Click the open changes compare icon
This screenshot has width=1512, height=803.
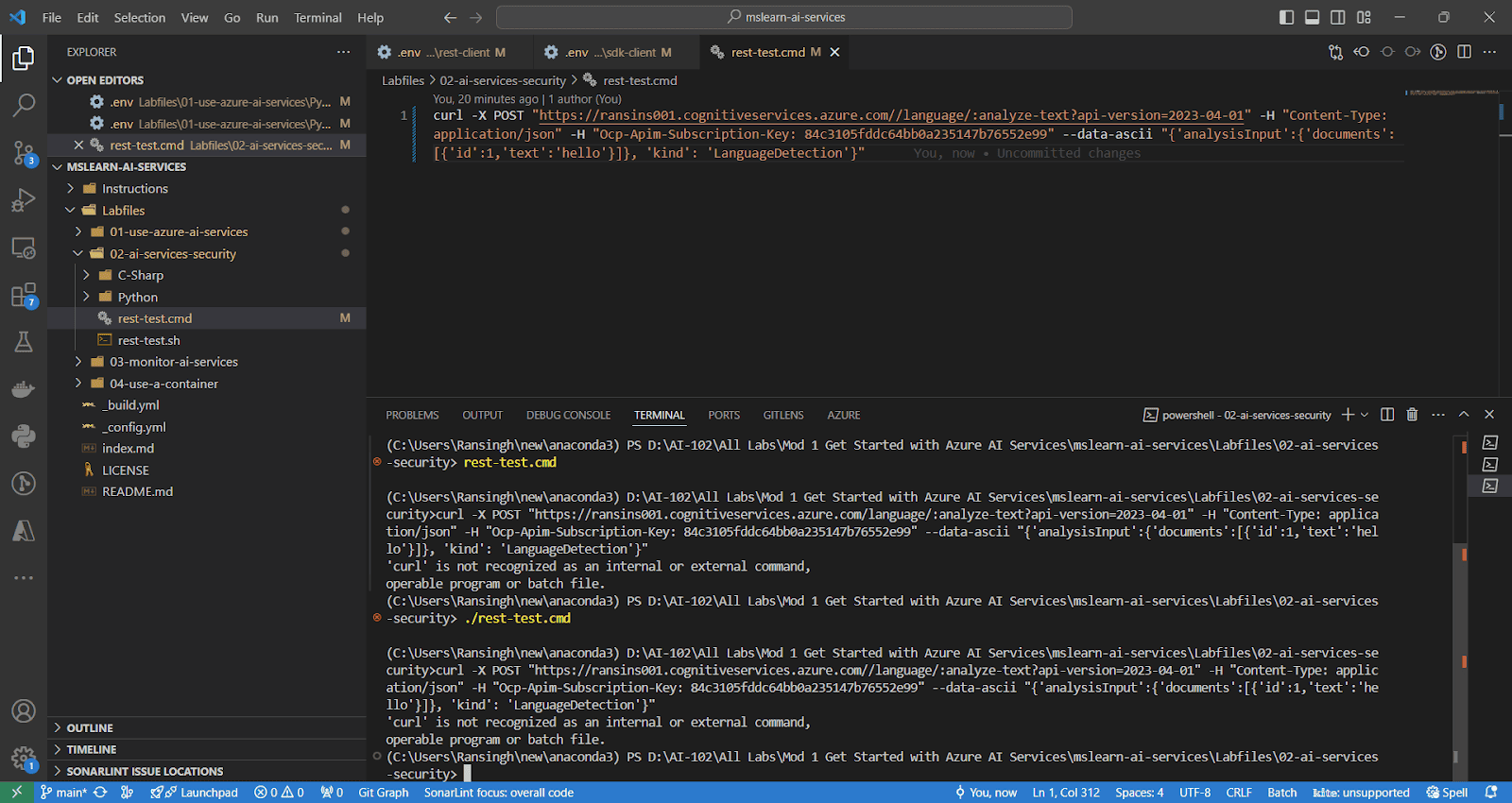(x=1335, y=52)
